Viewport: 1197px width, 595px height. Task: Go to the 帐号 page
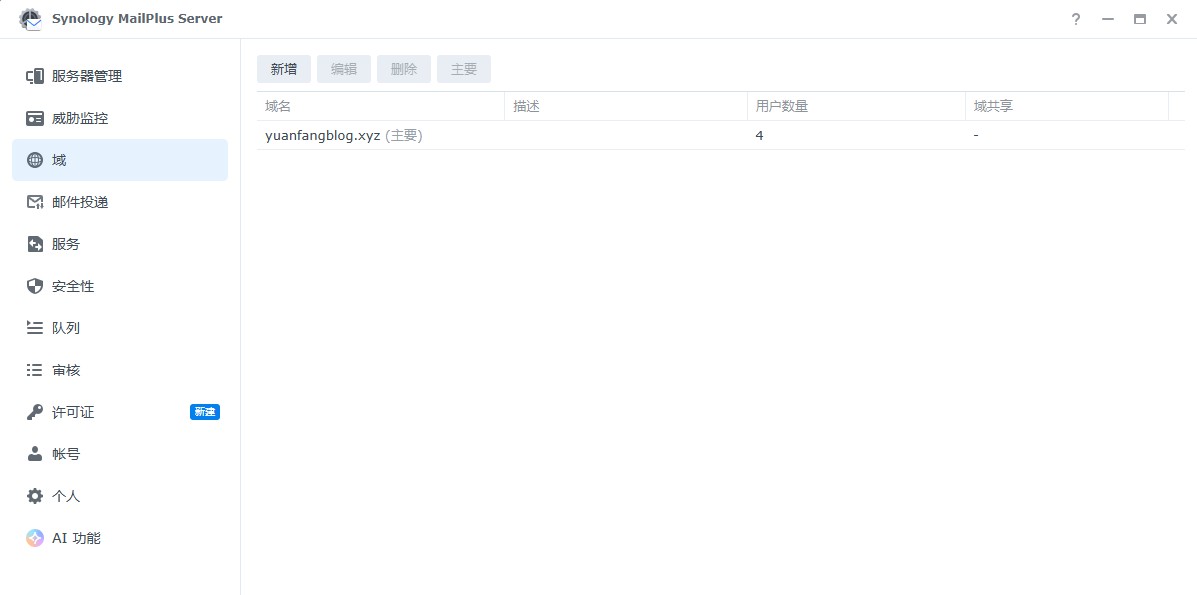pyautogui.click(x=120, y=454)
